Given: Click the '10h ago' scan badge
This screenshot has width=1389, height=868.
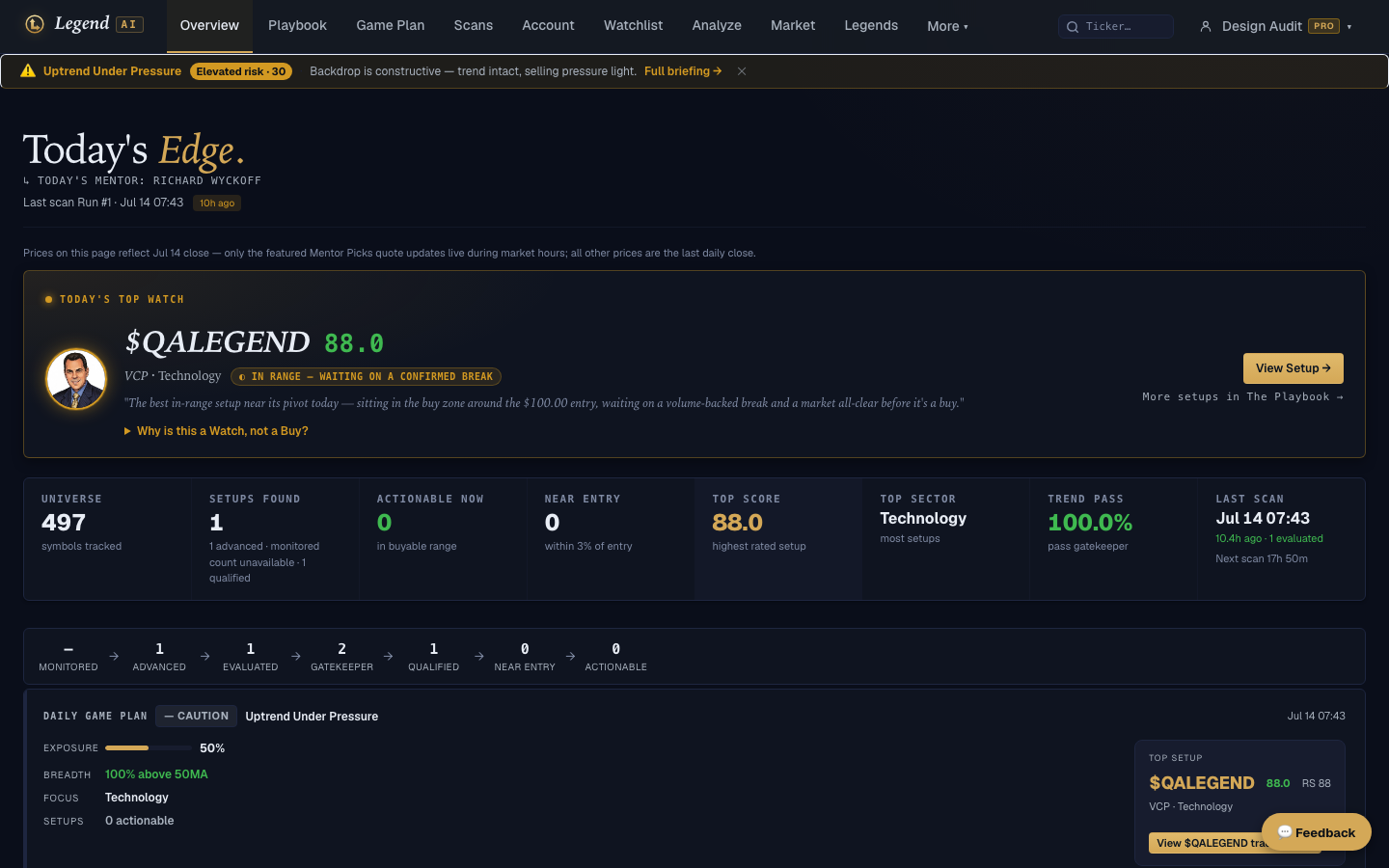Looking at the screenshot, I should point(217,203).
